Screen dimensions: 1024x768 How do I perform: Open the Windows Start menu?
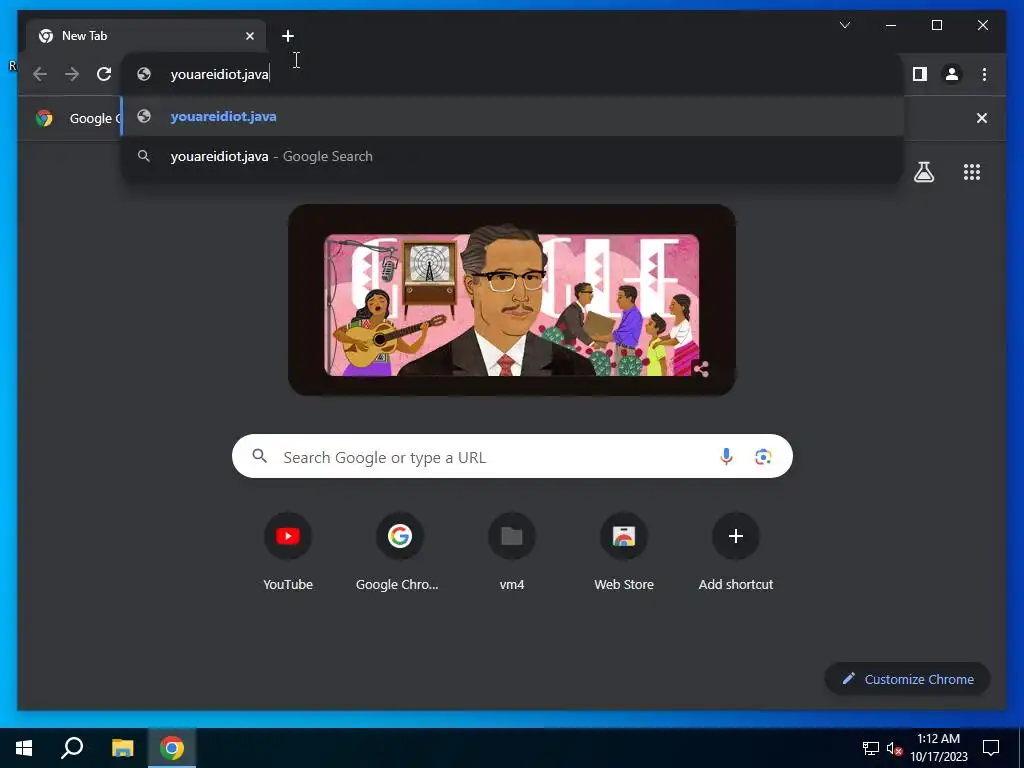pyautogui.click(x=24, y=748)
